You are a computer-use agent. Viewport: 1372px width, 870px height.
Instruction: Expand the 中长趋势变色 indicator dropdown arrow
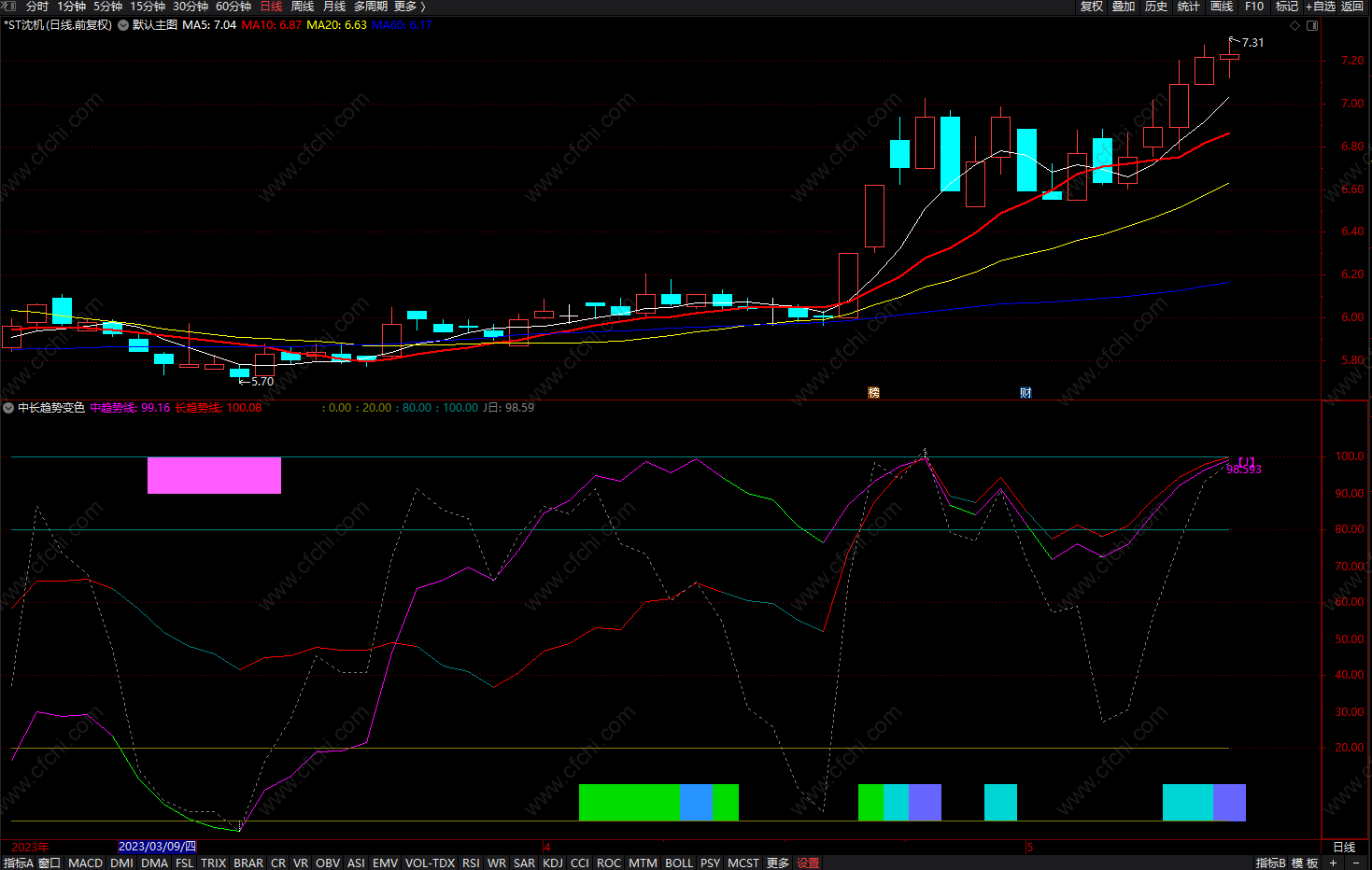coord(8,408)
